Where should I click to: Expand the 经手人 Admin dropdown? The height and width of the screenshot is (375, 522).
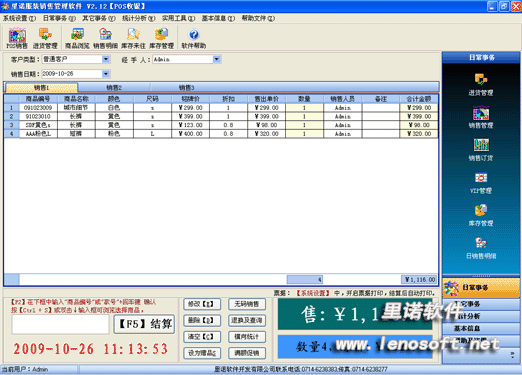click(x=216, y=59)
